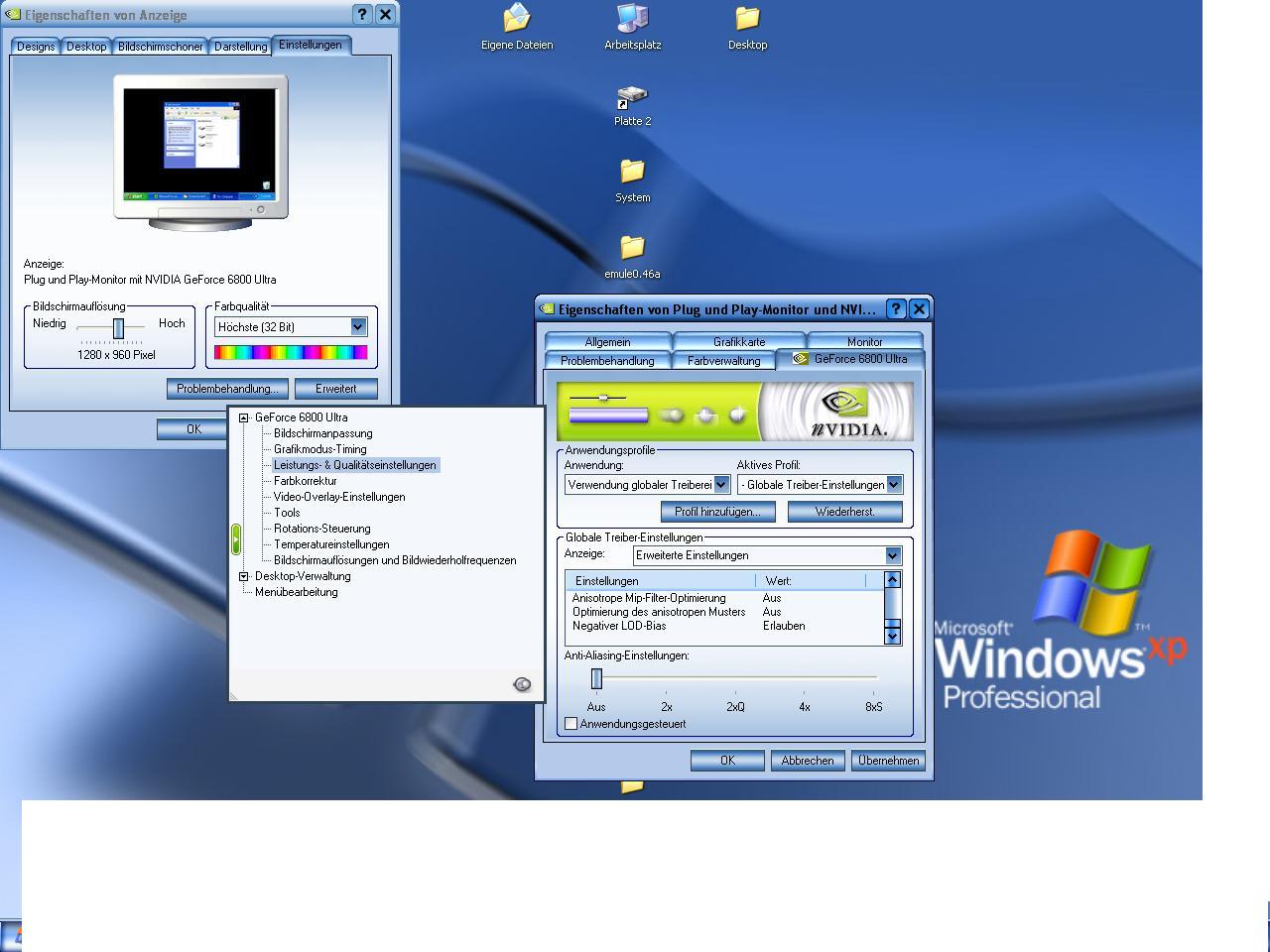Viewport: 1270px width, 952px height.
Task: Select Rotations-Steuerung in the tree
Action: click(x=322, y=529)
